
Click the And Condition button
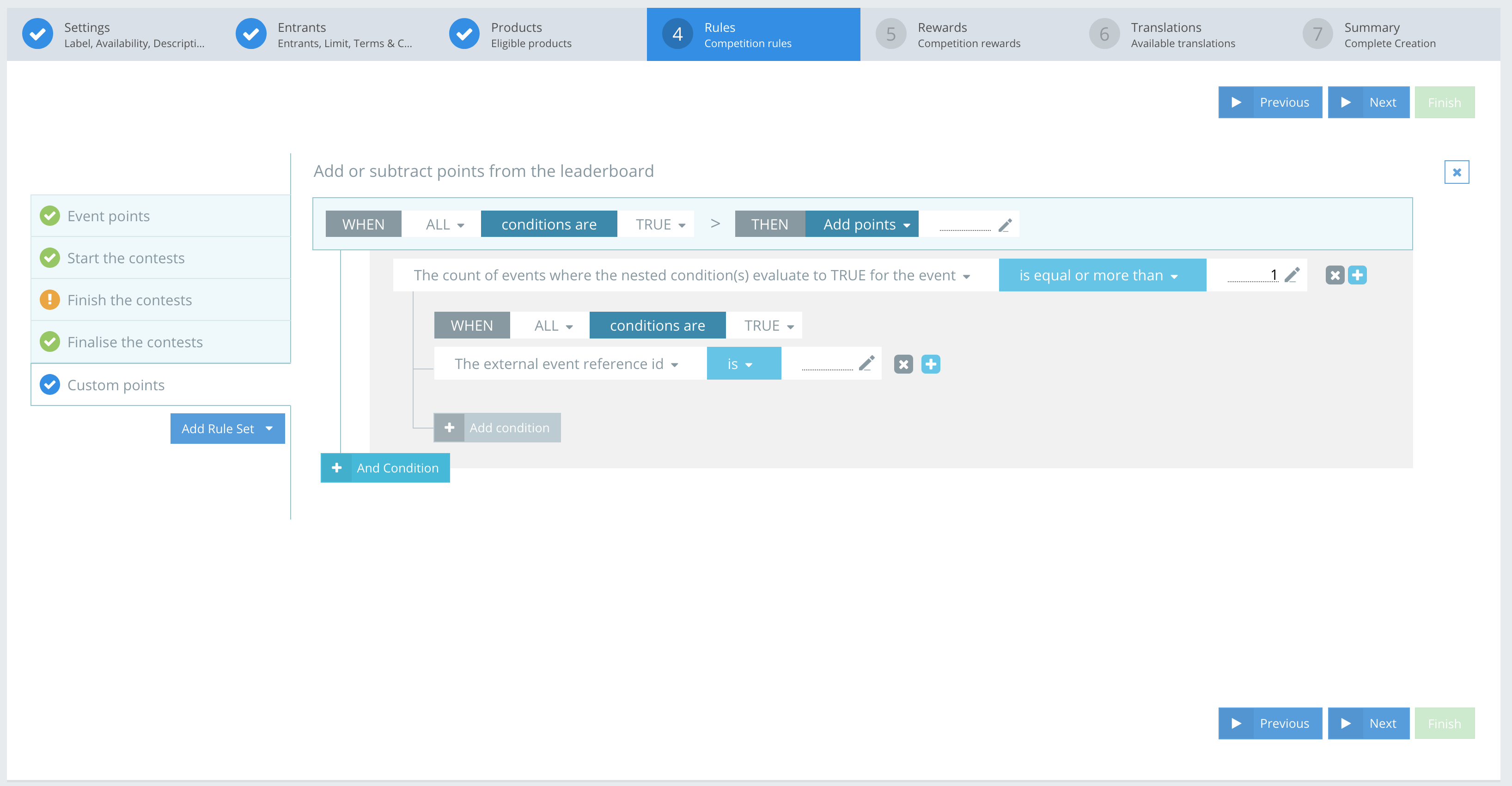coord(385,468)
